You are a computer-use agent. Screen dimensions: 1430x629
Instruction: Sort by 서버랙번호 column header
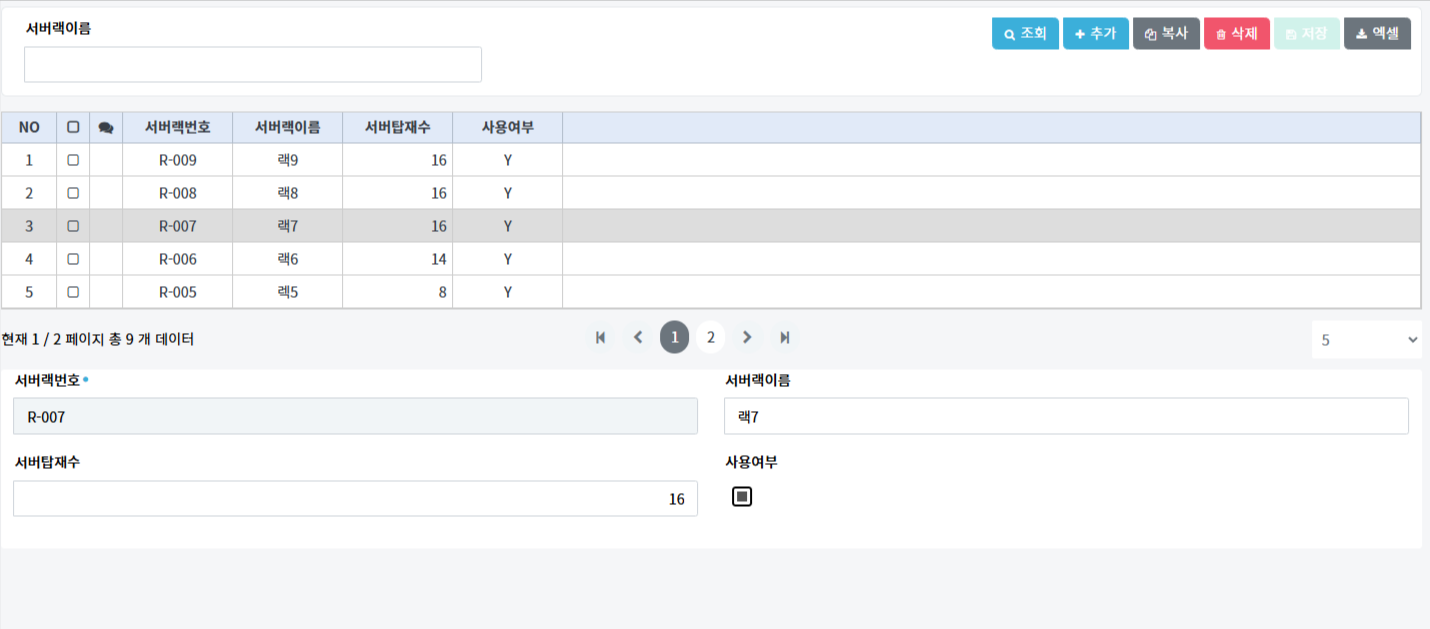coord(178,127)
